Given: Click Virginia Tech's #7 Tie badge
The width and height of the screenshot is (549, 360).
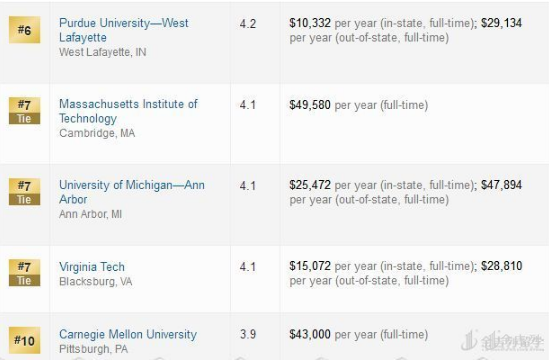Looking at the screenshot, I should (x=25, y=273).
